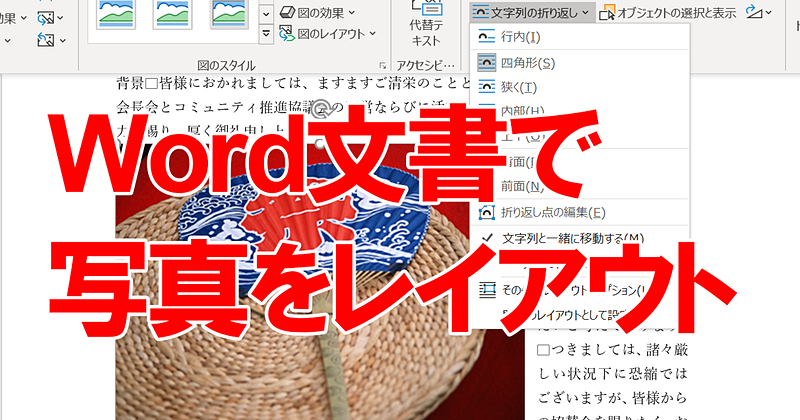Select the third picture style thumbnail
This screenshot has height=420, width=800.
click(229, 14)
